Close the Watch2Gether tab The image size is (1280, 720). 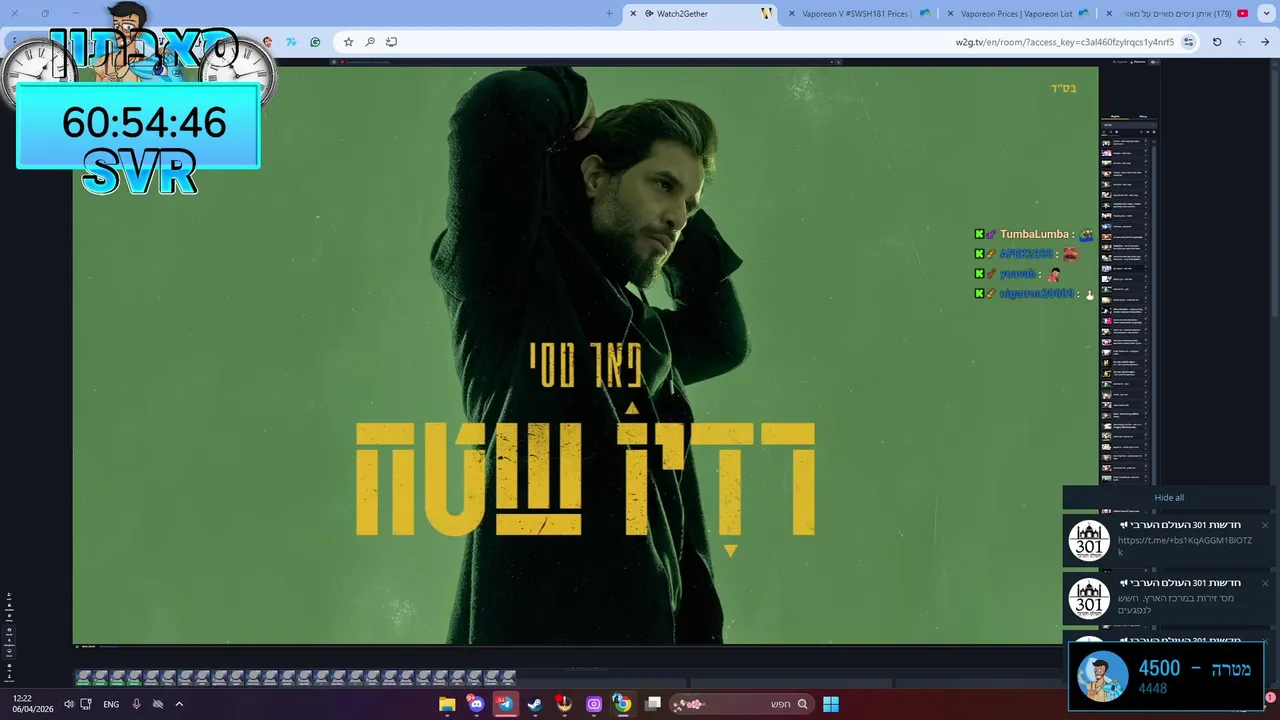point(633,13)
